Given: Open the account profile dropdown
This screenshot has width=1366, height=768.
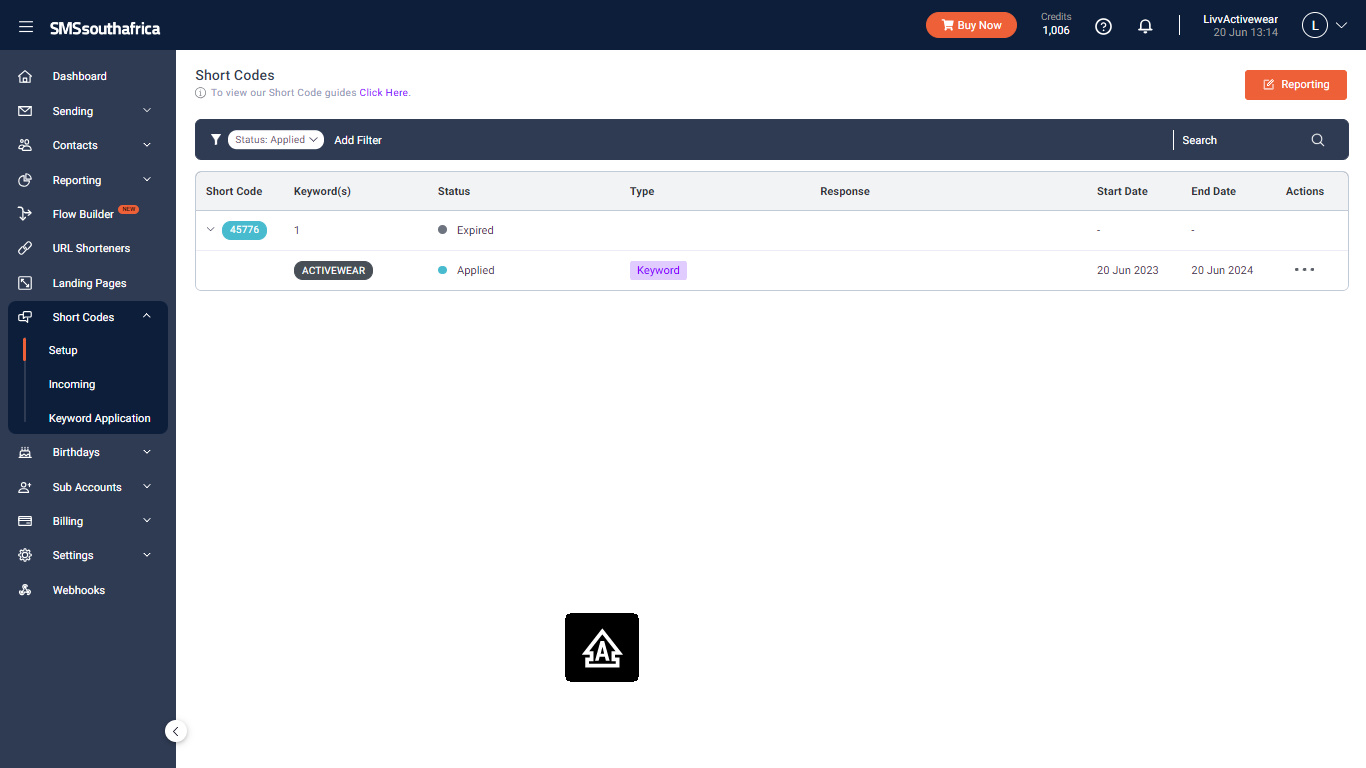Looking at the screenshot, I should click(1325, 26).
